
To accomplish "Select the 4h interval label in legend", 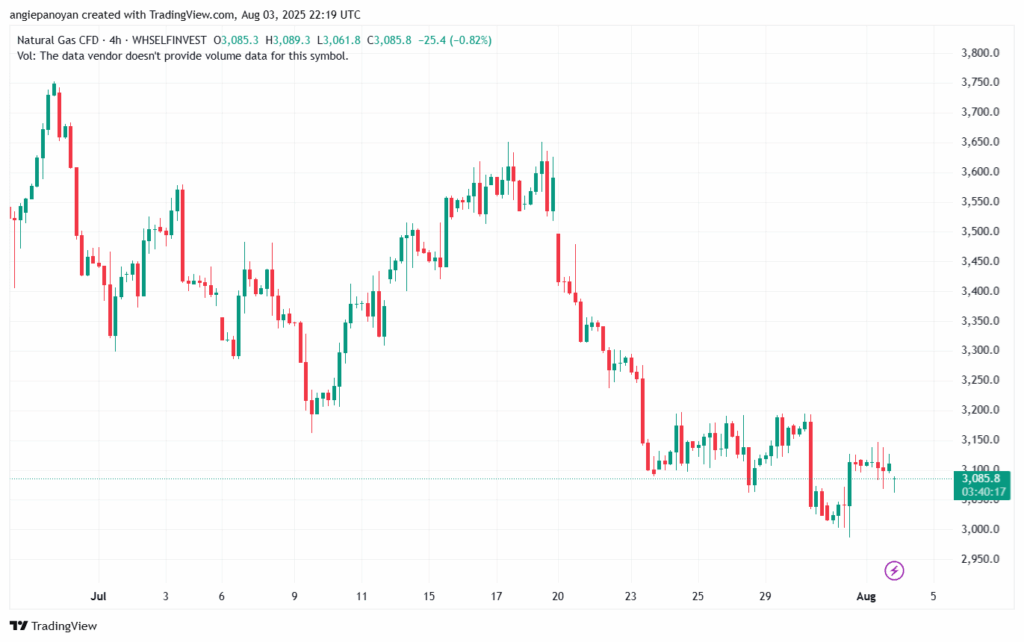I will 115,40.
